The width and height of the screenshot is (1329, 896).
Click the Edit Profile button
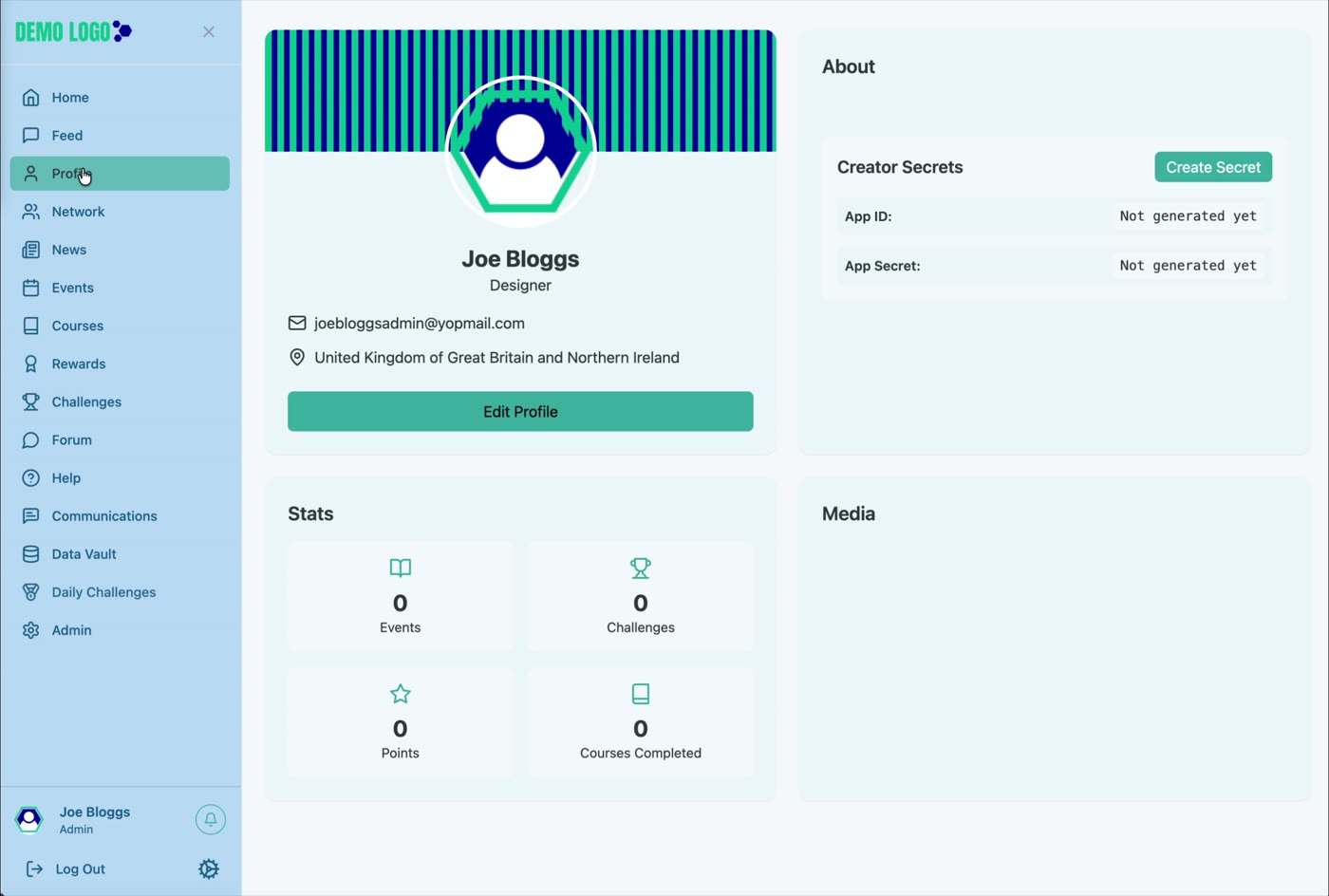pyautogui.click(x=520, y=411)
